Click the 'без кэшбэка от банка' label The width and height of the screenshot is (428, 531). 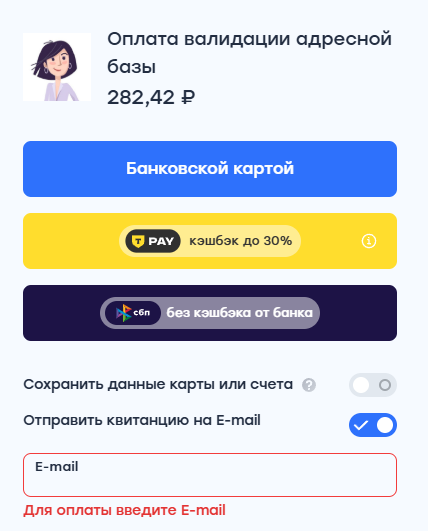[239, 313]
